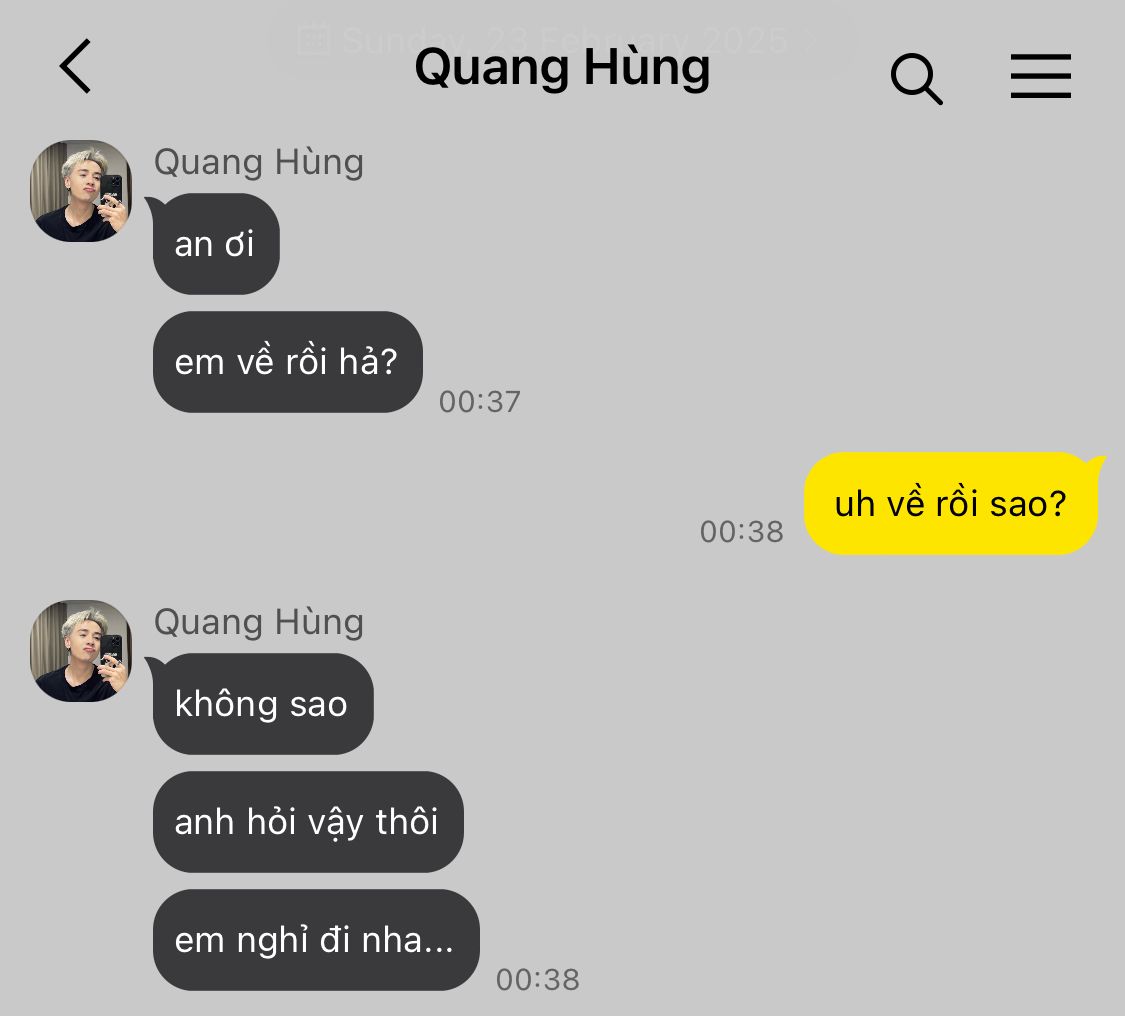Tap the 00:37 timestamp

click(479, 402)
